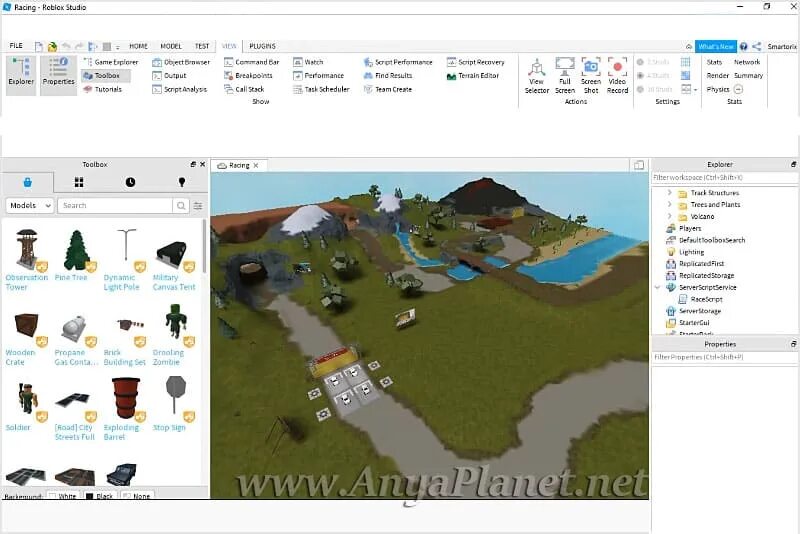800x534 pixels.
Task: Click the Filter workspace field
Action: point(724,177)
